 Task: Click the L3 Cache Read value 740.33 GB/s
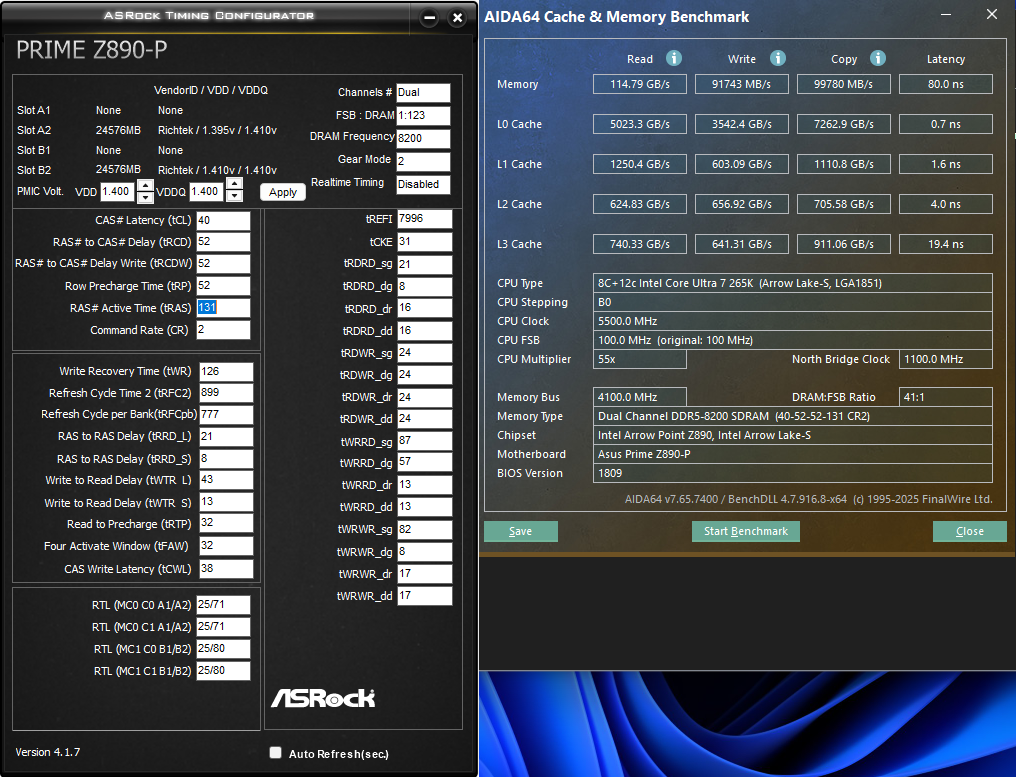[640, 244]
